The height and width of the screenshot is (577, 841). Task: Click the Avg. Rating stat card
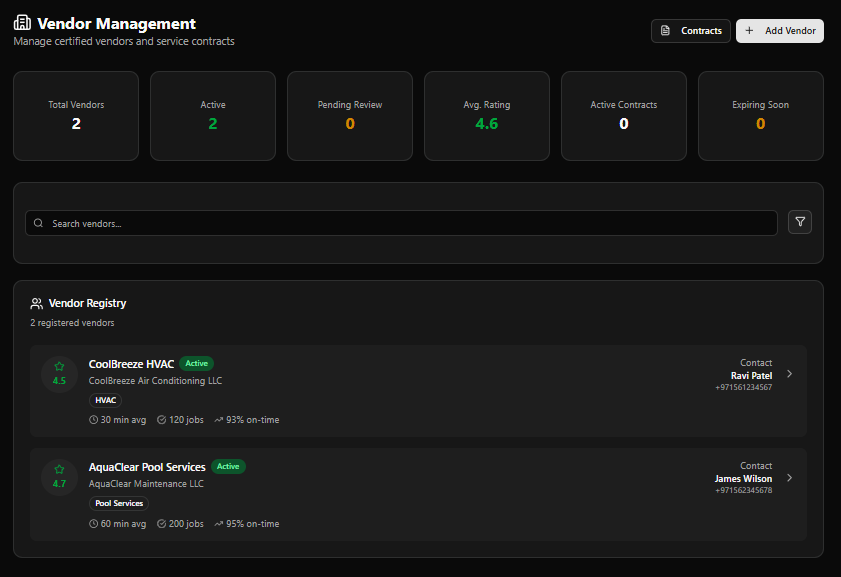click(x=487, y=116)
